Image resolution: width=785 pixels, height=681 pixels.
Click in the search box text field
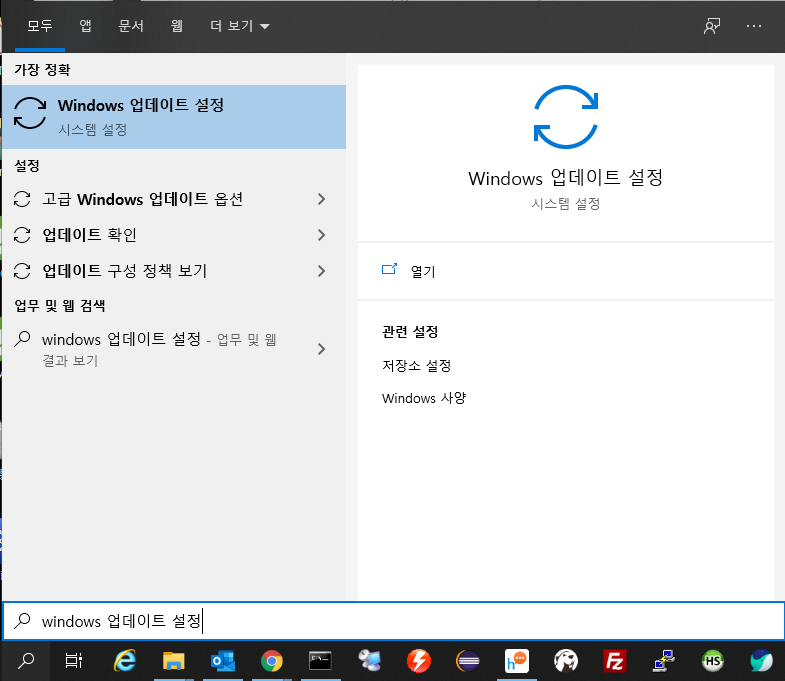(x=393, y=621)
